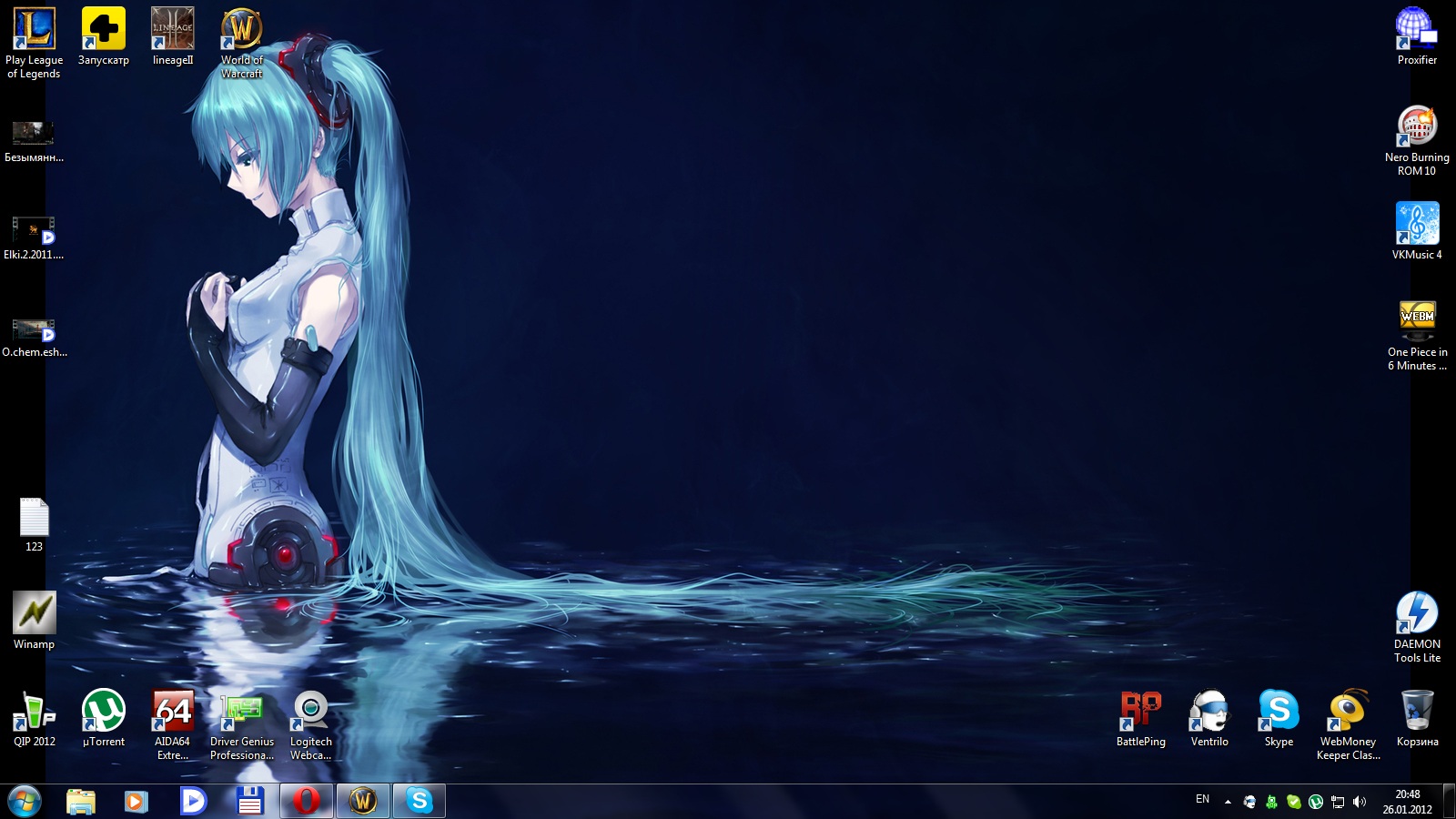Screen dimensions: 1456x819
Task: Select the Безымянн... video file
Action: tap(35, 141)
